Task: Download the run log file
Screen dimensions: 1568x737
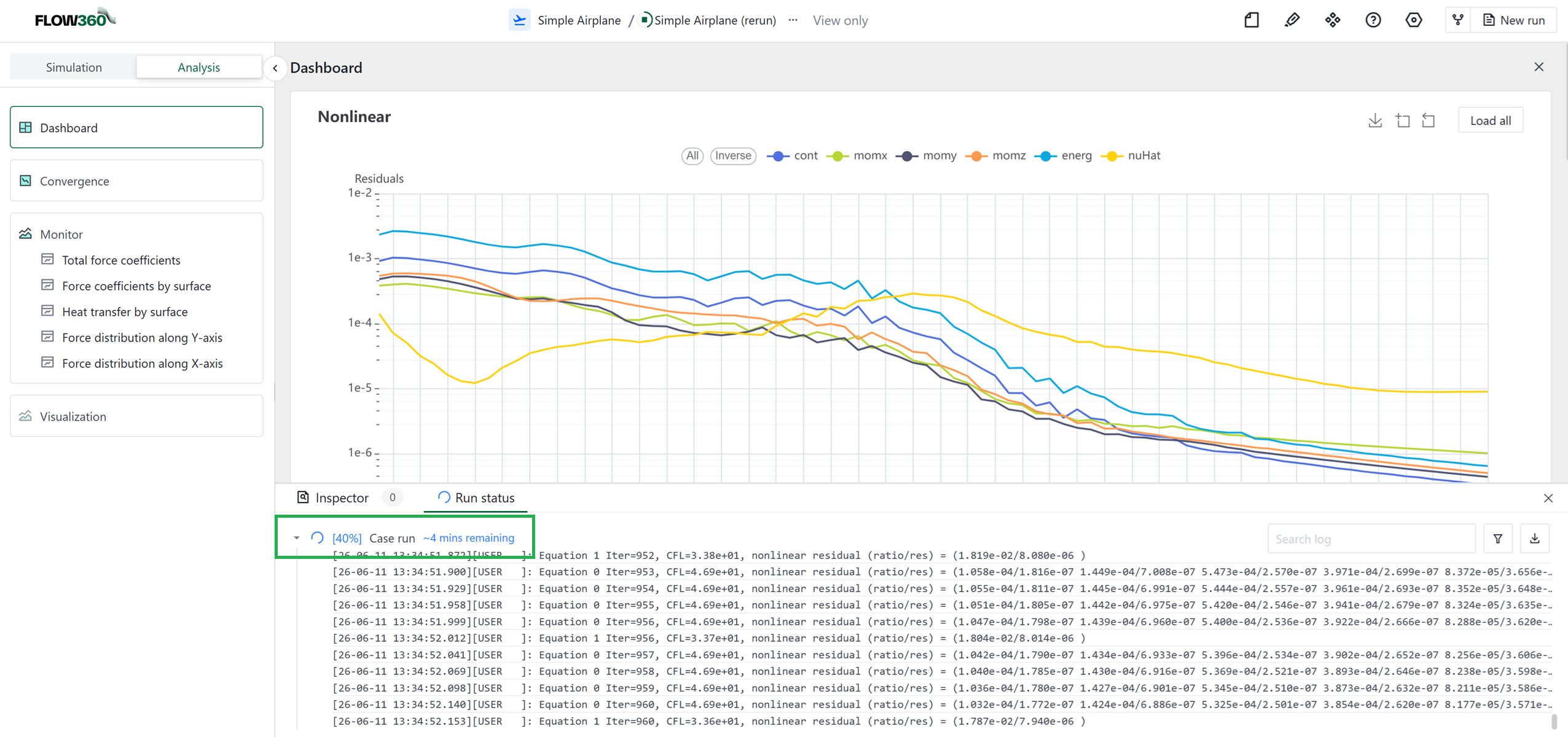Action: [1535, 539]
